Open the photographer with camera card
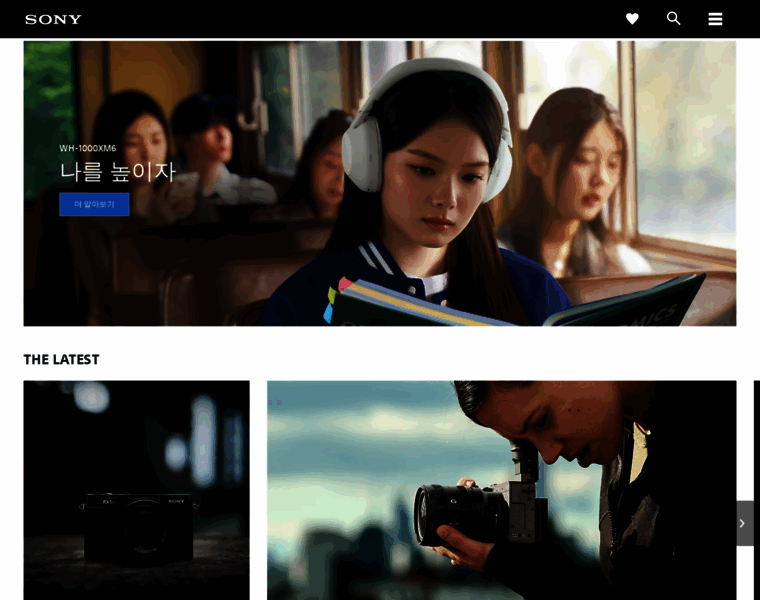 tap(502, 490)
